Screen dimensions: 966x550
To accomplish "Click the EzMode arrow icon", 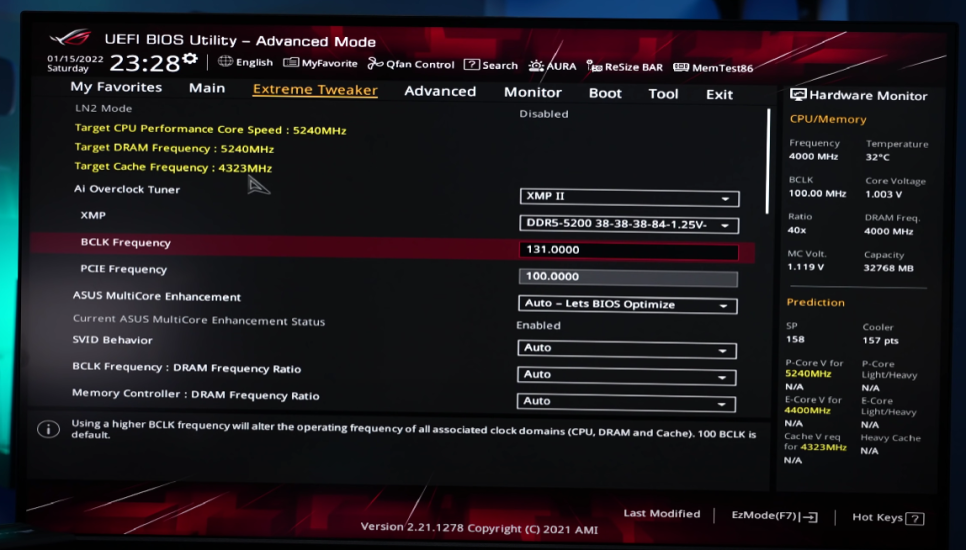I will pos(810,517).
